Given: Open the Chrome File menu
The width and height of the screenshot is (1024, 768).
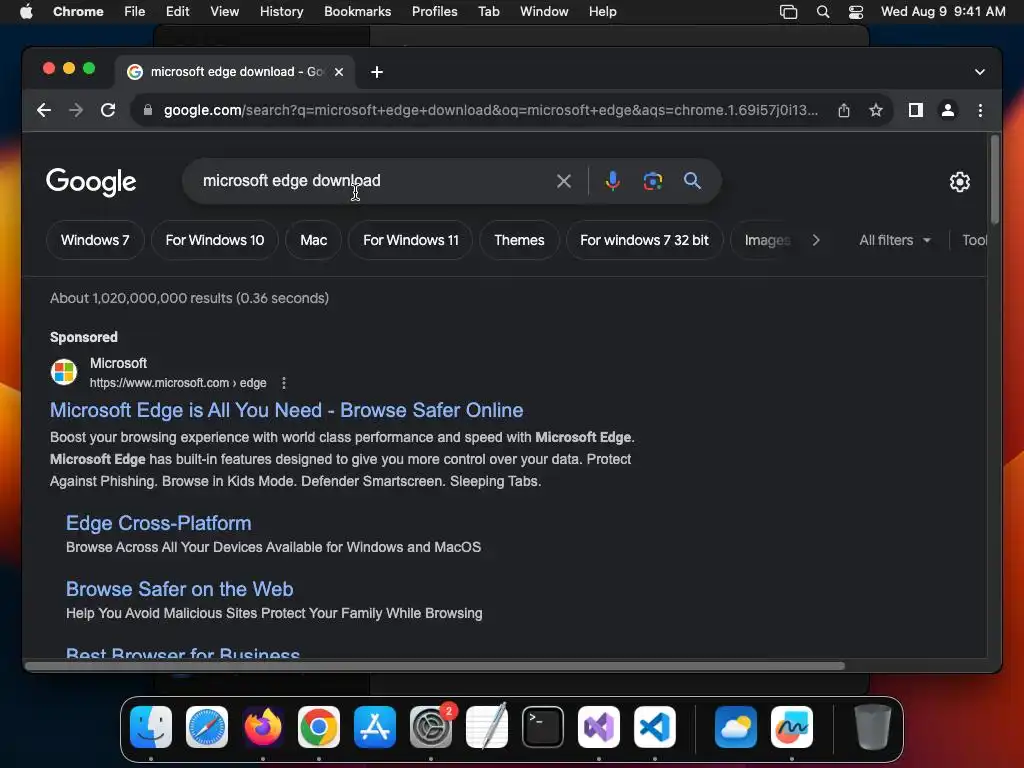Looking at the screenshot, I should [135, 12].
